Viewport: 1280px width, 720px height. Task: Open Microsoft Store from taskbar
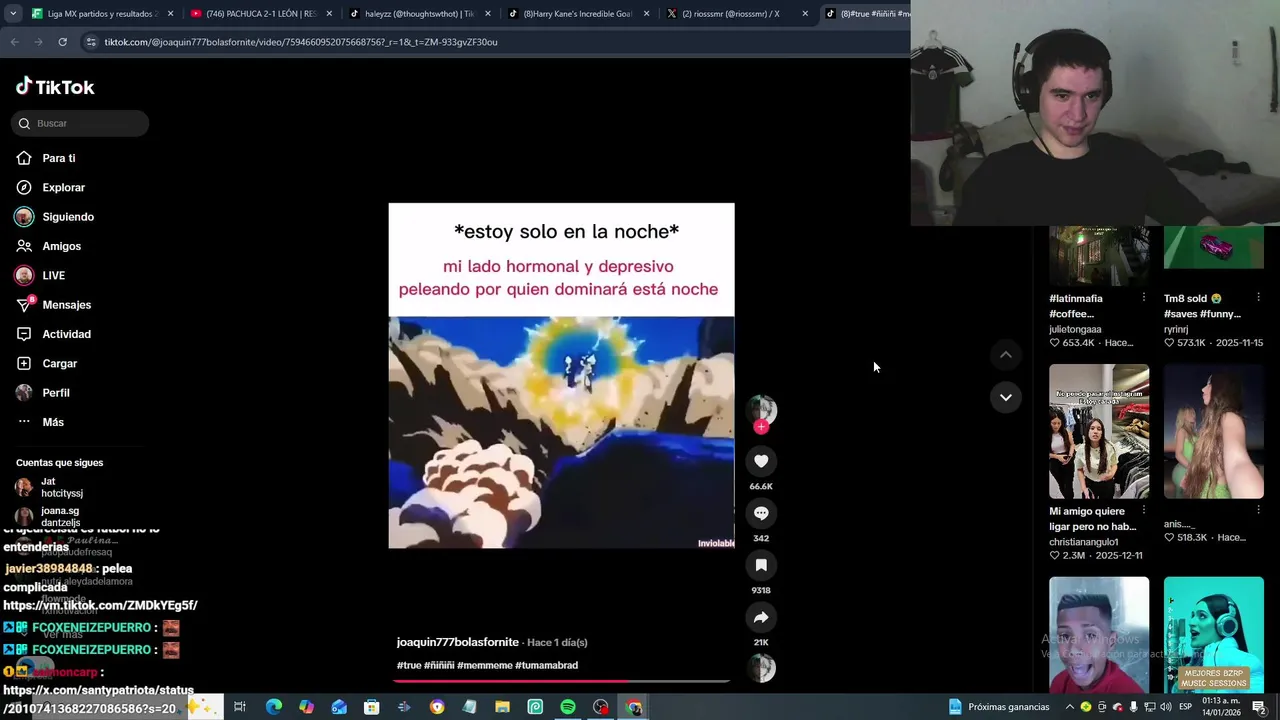[371, 707]
